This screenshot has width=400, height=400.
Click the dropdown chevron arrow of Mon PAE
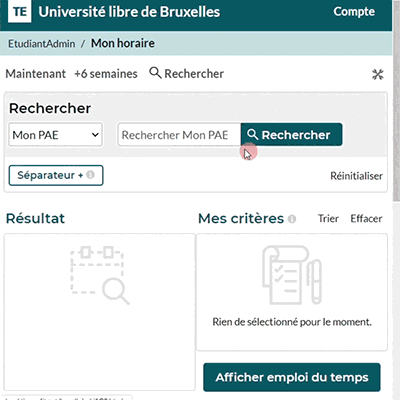95,135
